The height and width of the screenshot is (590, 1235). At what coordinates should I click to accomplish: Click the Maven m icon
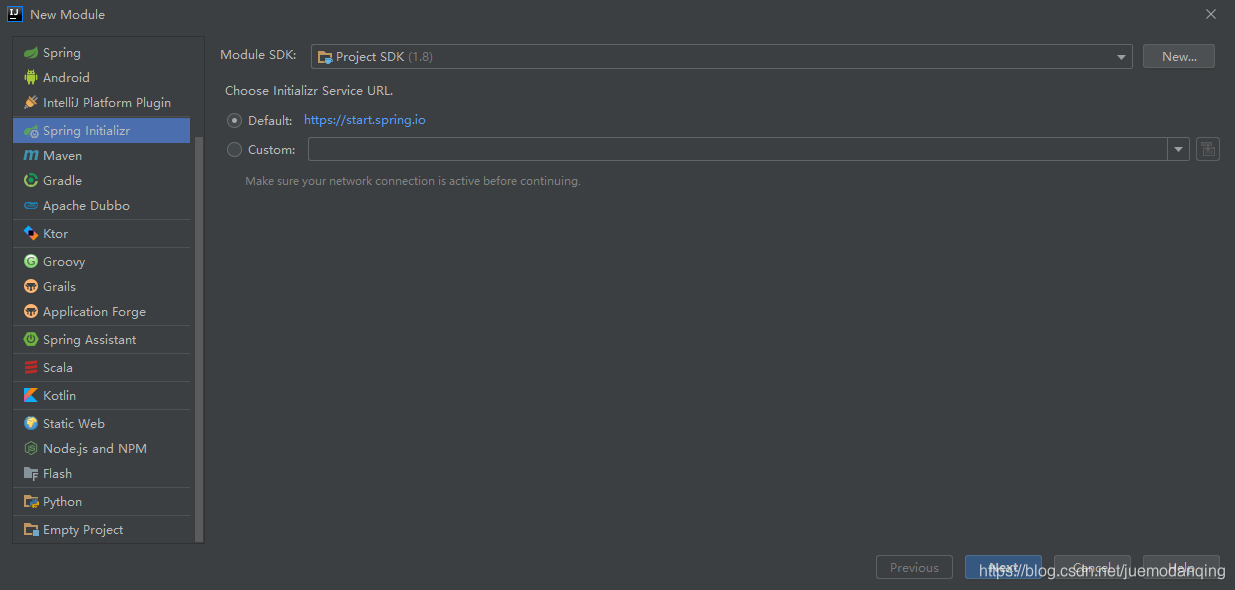coord(31,156)
